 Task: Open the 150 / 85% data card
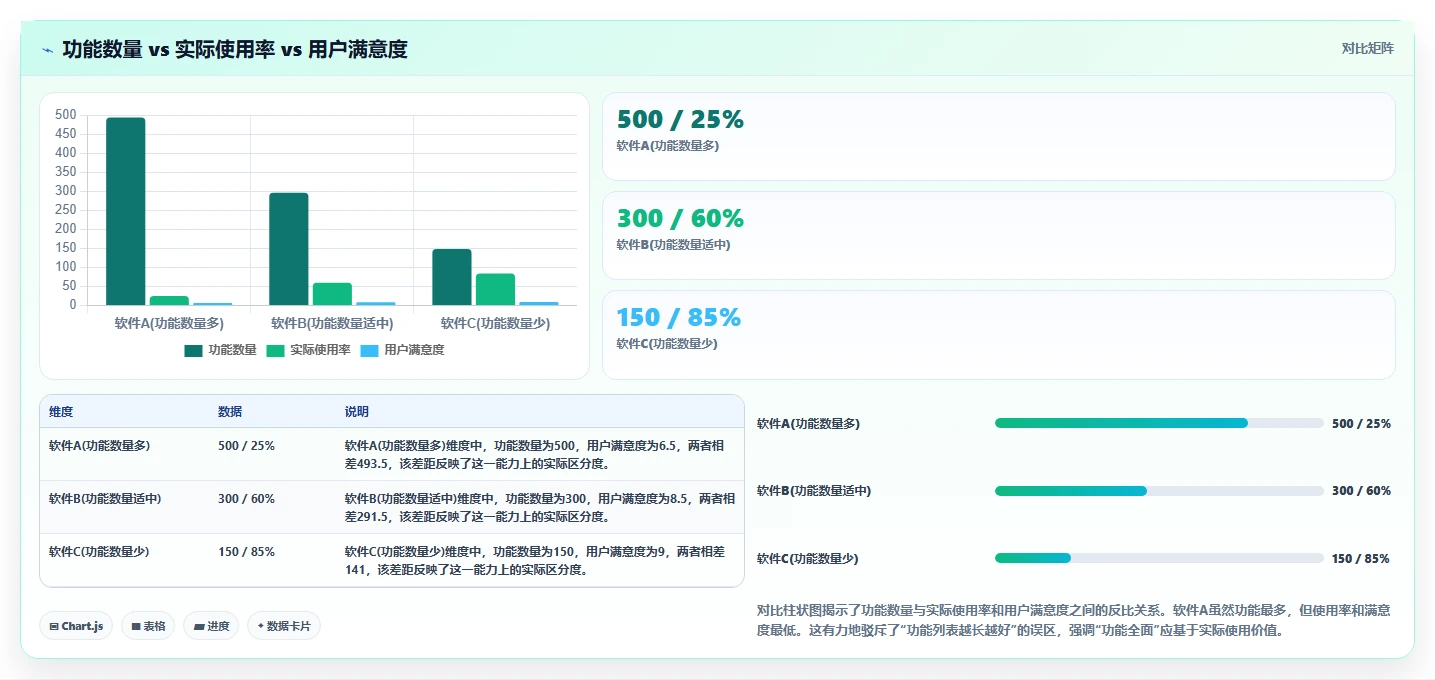point(998,335)
